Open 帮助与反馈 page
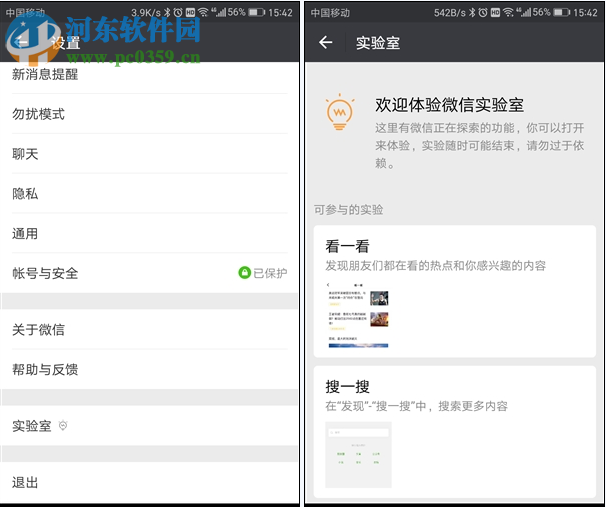The height and width of the screenshot is (507, 606). pyautogui.click(x=150, y=369)
